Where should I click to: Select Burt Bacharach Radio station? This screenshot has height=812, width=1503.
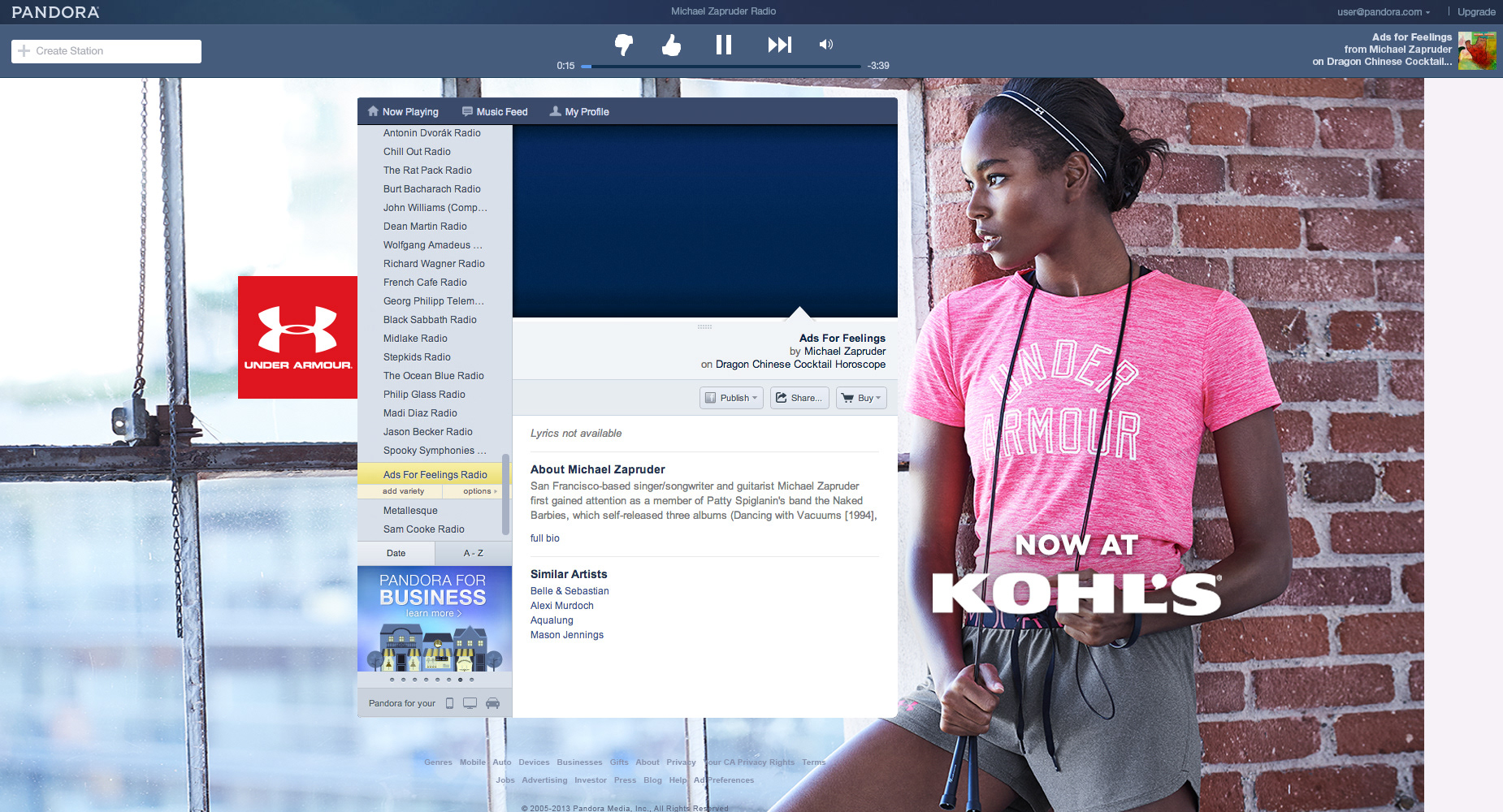pyautogui.click(x=432, y=189)
